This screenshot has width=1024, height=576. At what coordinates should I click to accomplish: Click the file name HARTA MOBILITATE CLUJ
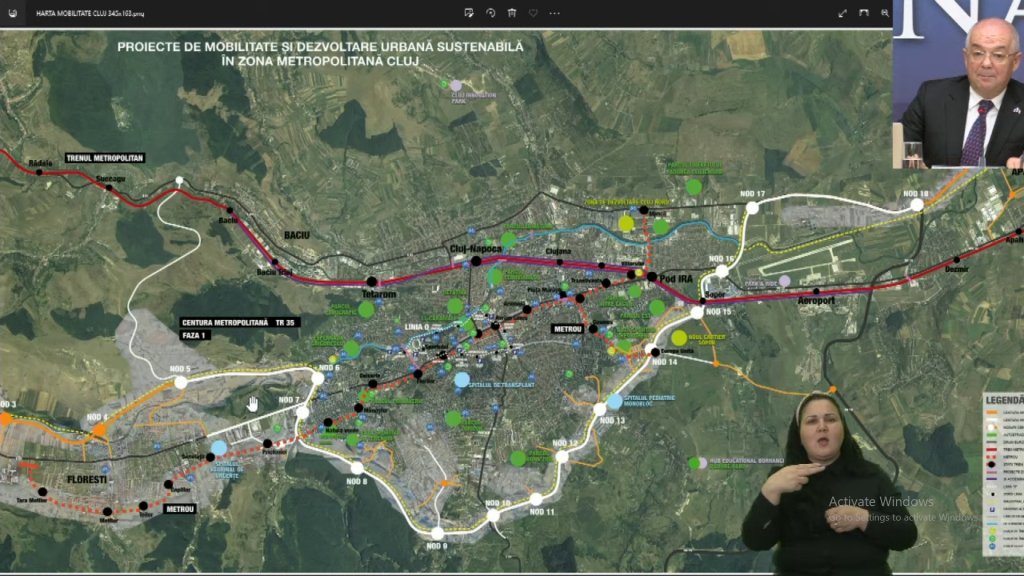click(90, 14)
